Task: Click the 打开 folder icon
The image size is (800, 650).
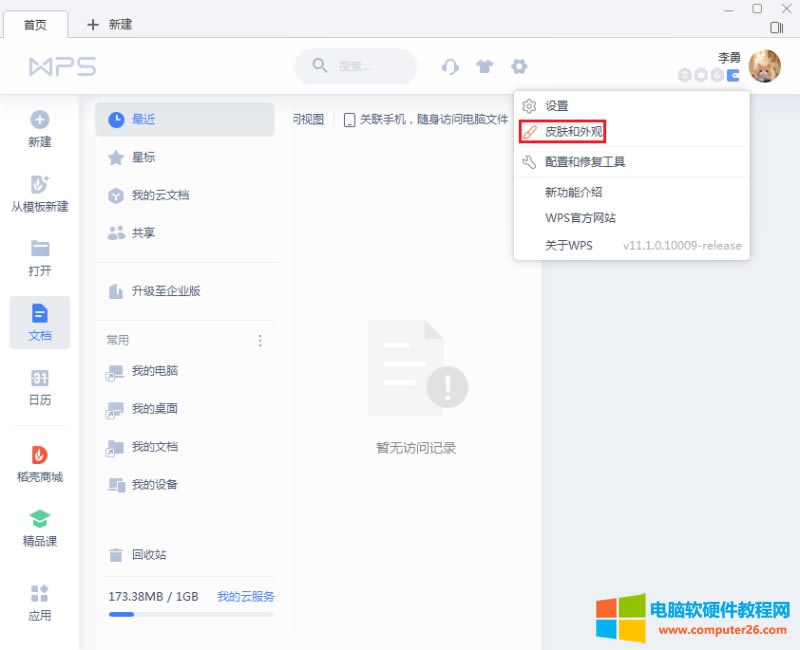Action: (40, 248)
